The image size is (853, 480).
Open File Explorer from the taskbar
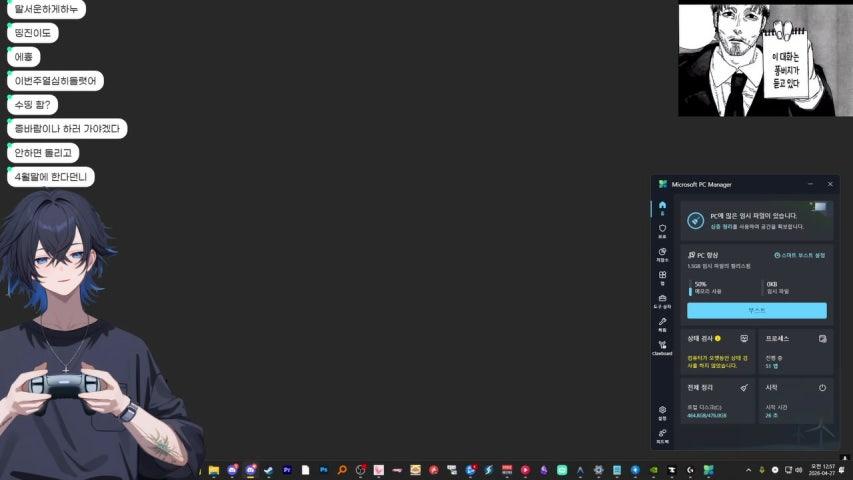[x=214, y=470]
